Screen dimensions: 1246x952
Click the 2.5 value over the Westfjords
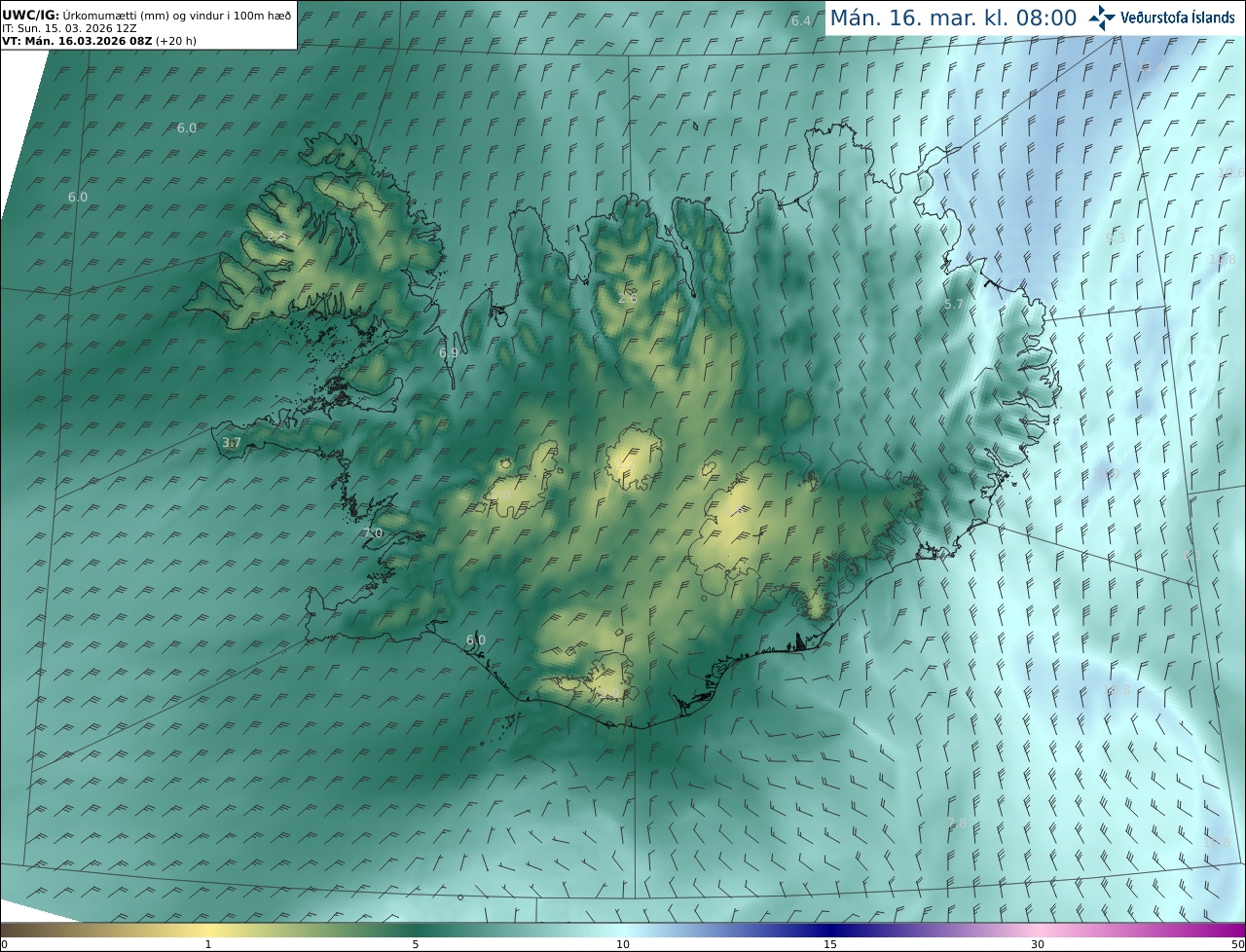click(x=276, y=237)
